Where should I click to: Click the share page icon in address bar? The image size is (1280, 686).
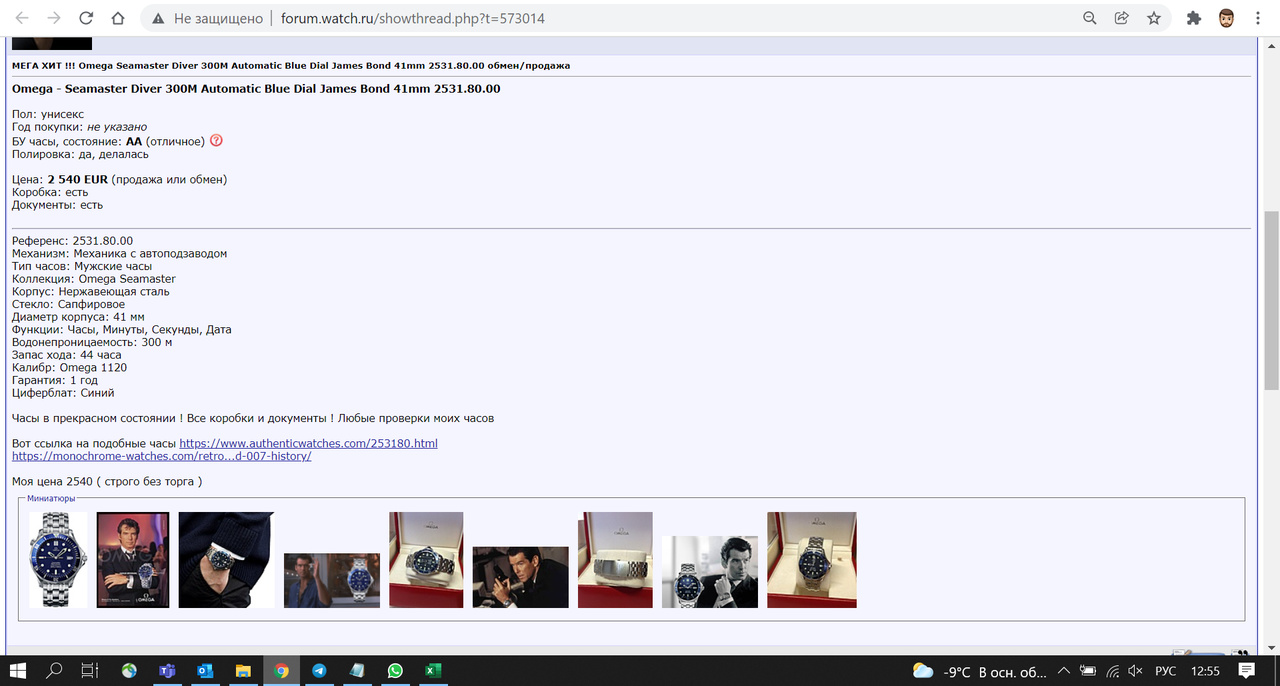coord(1122,18)
